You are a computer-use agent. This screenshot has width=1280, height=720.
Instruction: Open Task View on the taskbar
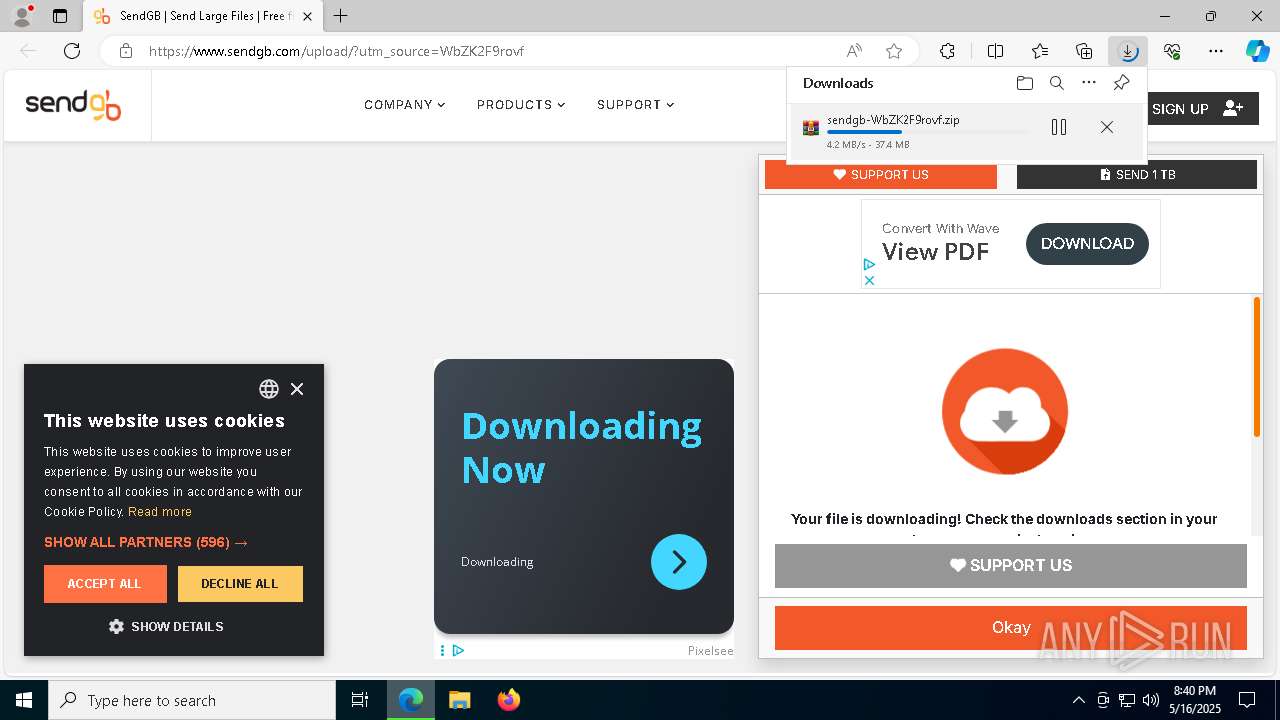pos(360,700)
